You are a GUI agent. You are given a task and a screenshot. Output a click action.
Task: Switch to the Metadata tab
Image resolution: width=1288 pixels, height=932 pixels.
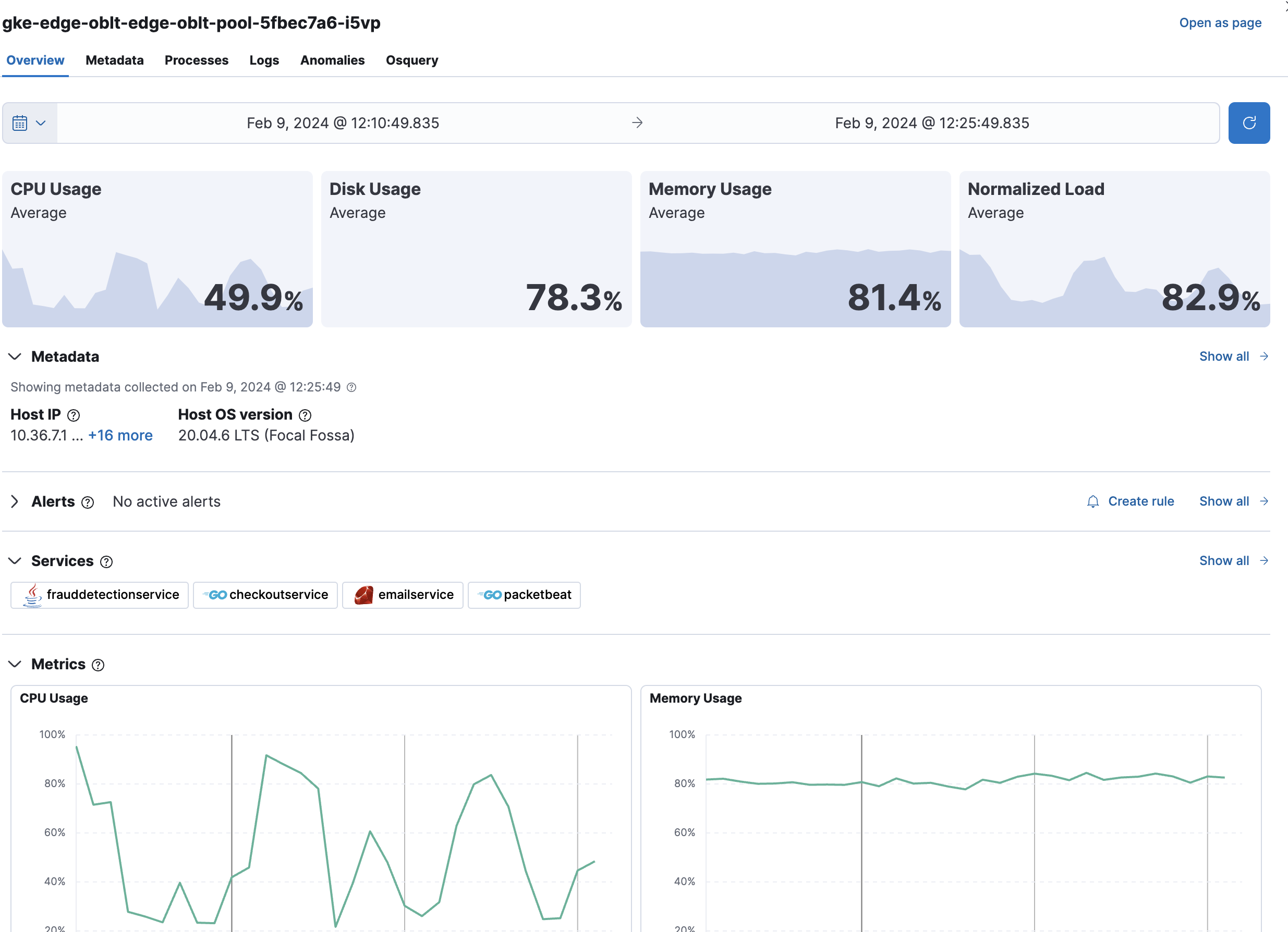[x=115, y=60]
